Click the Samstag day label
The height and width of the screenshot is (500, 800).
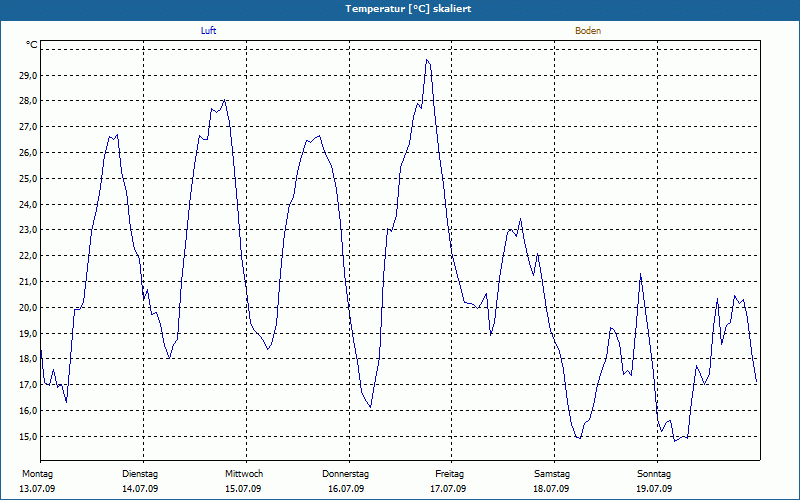(x=552, y=474)
